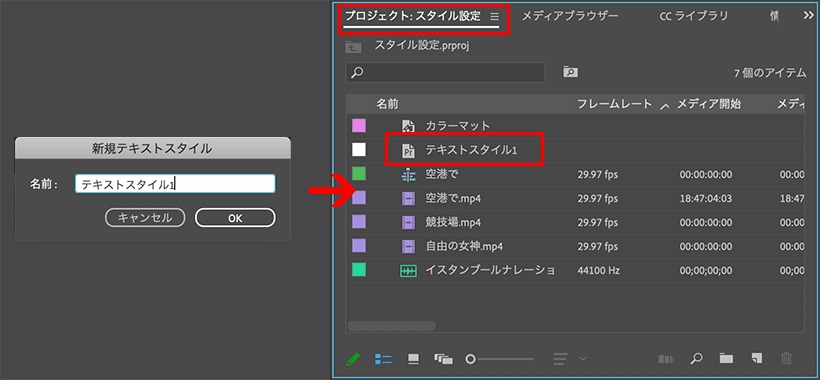This screenshot has width=820, height=380.
Task: Click the teal label swatch of イスタンブールナレーショ
Action: click(359, 270)
